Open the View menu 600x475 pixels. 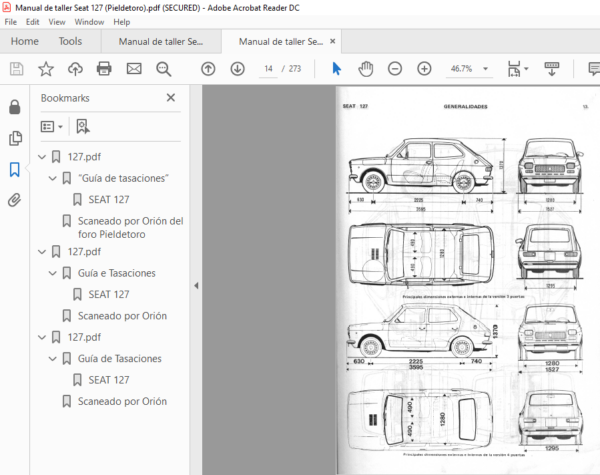point(57,22)
